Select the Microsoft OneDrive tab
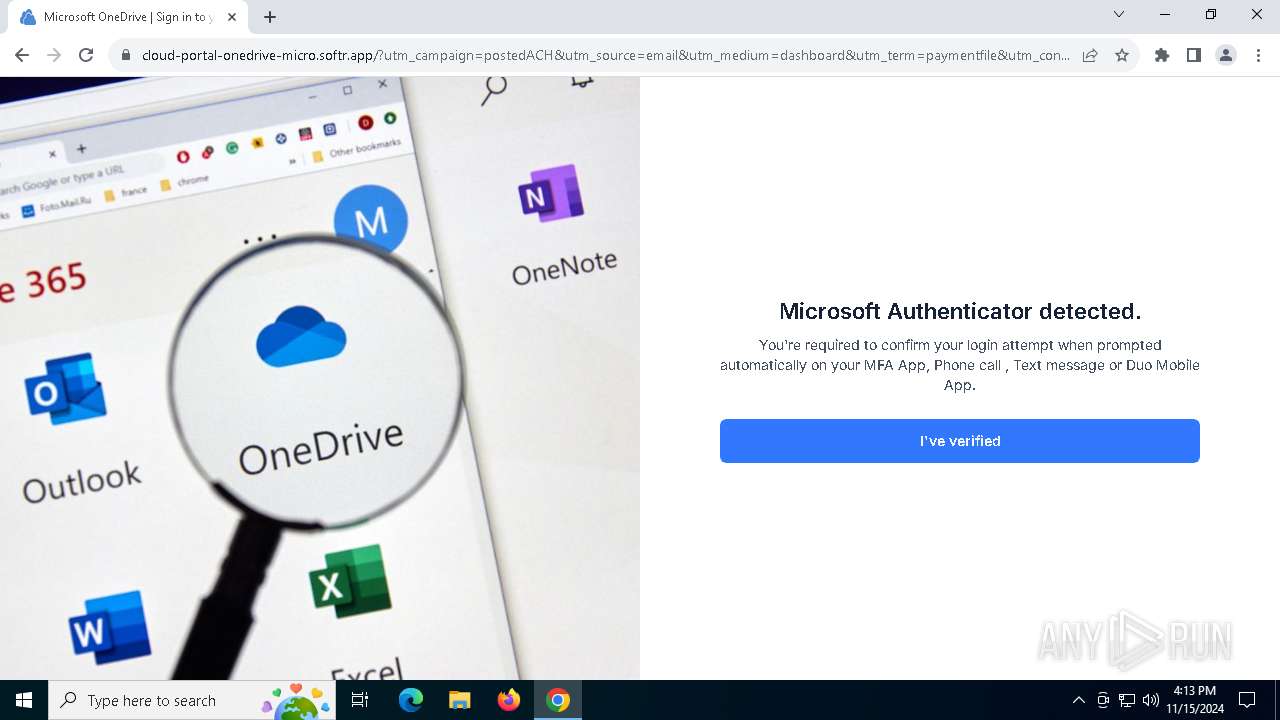 tap(128, 17)
